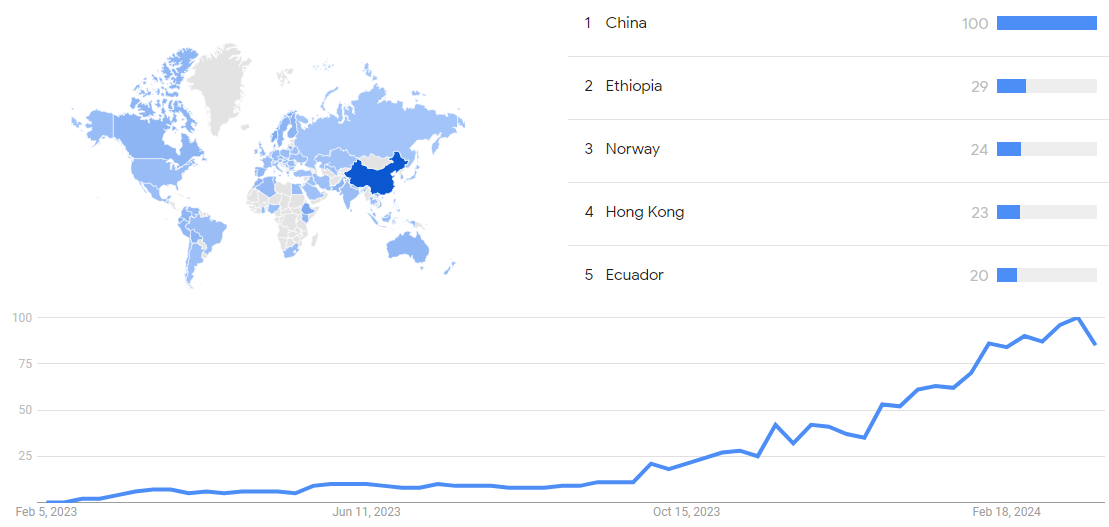Click the interest bar for Ethiopia

pos(1046,86)
